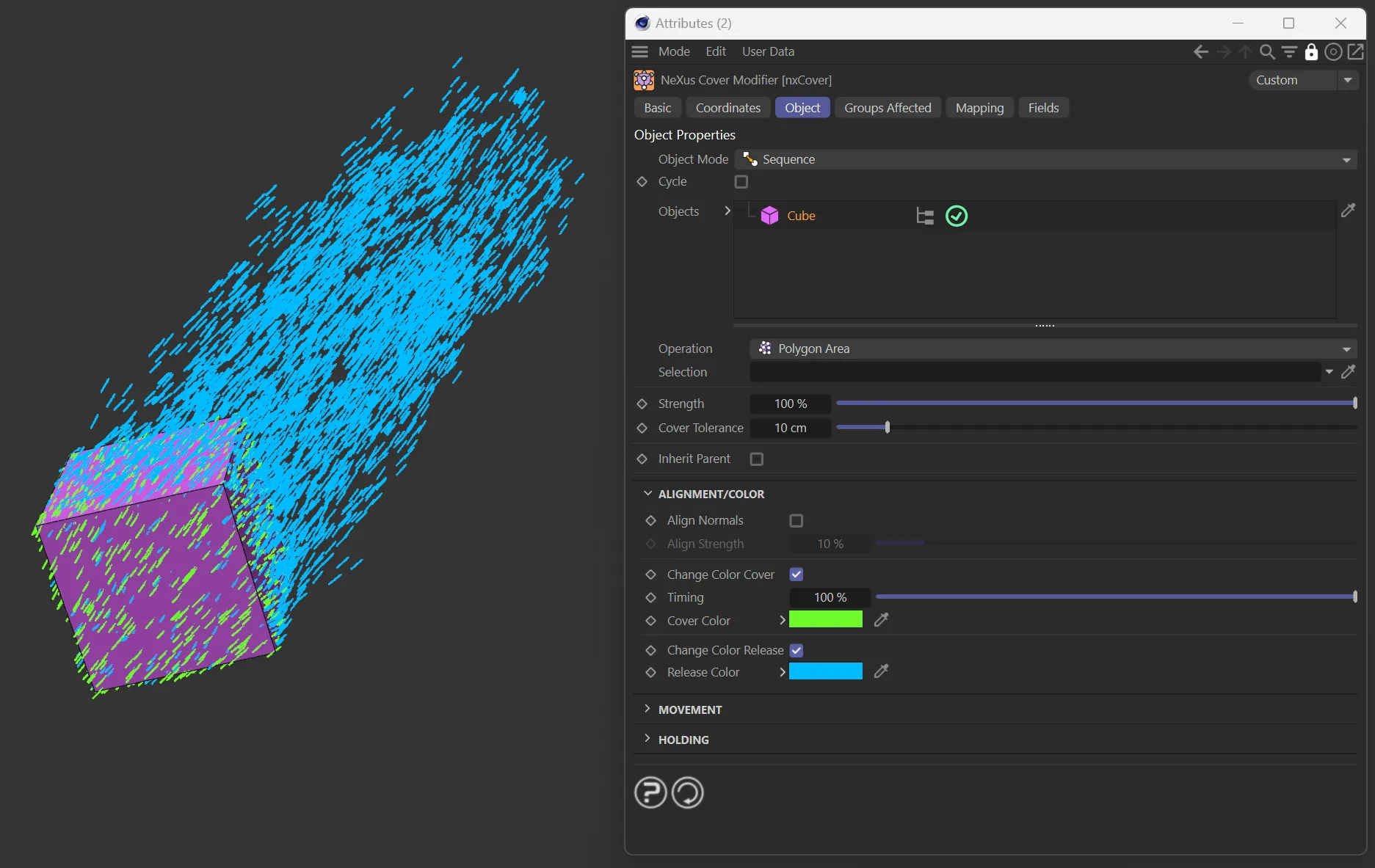Enable the Align Normals checkbox

tap(796, 520)
